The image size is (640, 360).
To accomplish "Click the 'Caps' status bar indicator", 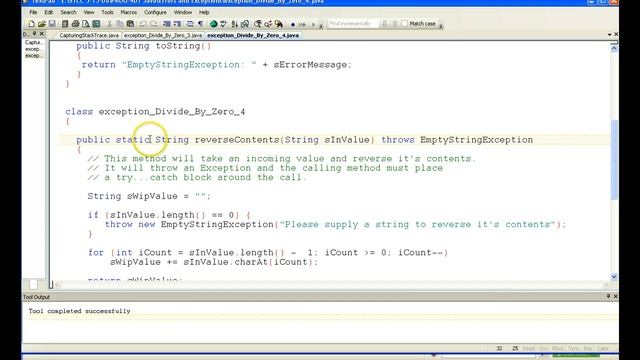I will tap(602, 348).
